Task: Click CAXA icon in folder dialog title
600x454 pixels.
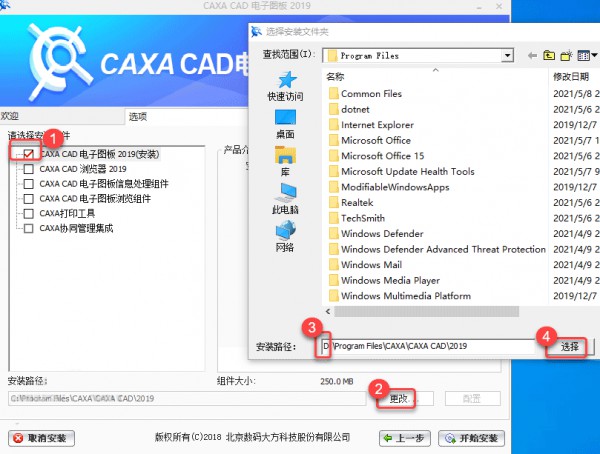Action: pos(256,31)
